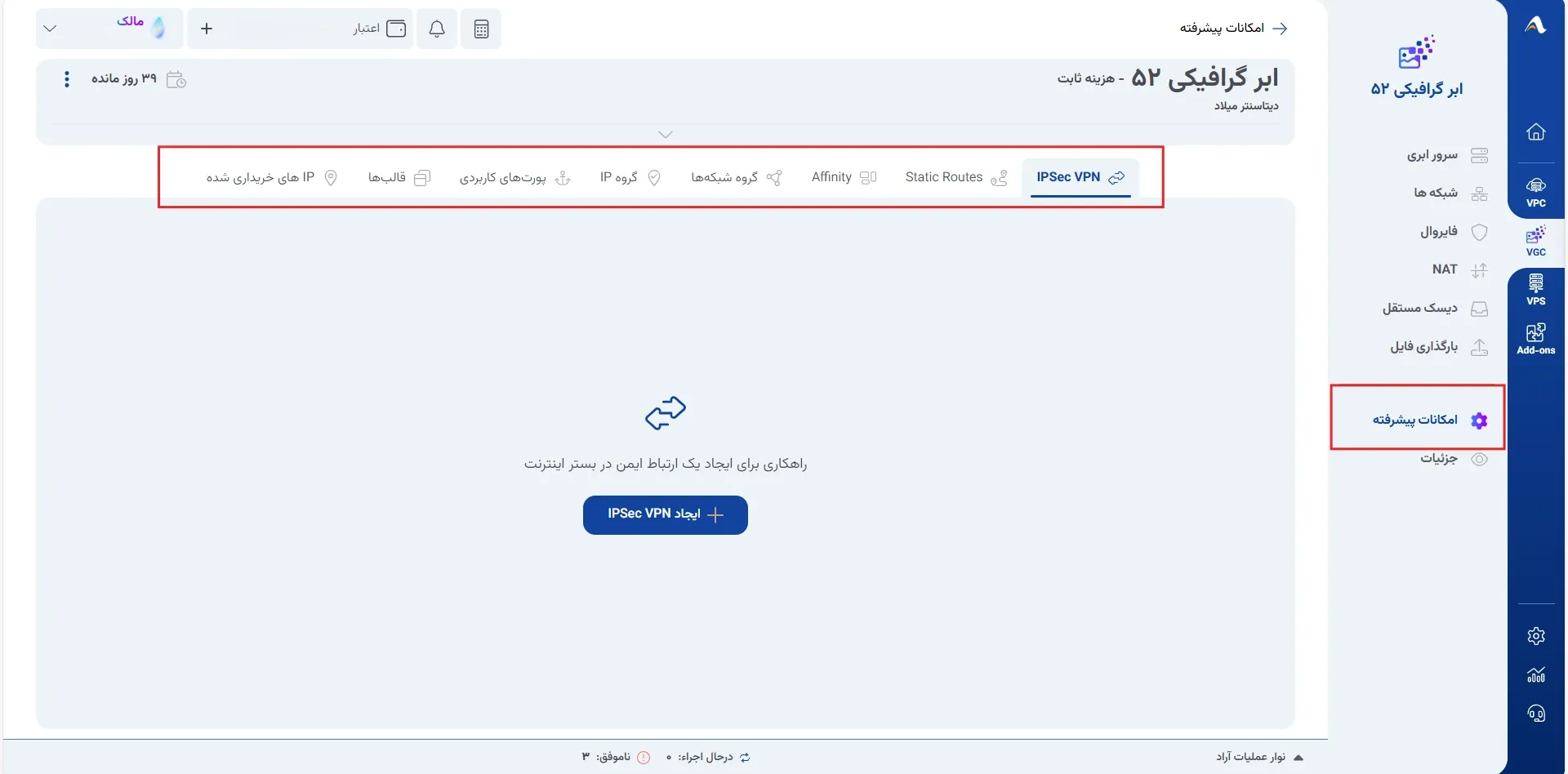This screenshot has height=774, width=1568.
Task: Open the statistics chart icon in the sidebar
Action: tap(1535, 675)
